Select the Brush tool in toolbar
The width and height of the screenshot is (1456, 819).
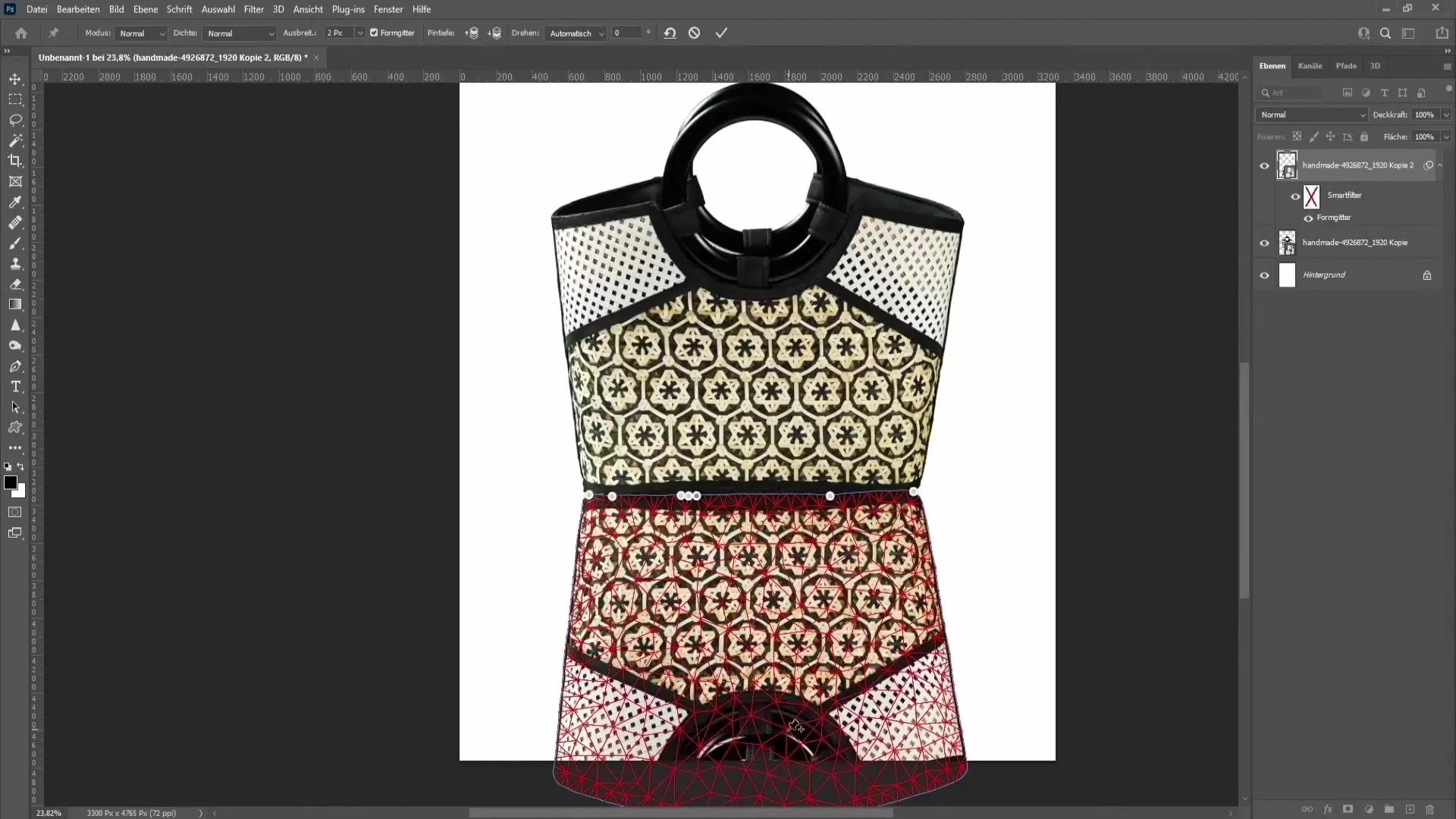click(15, 242)
